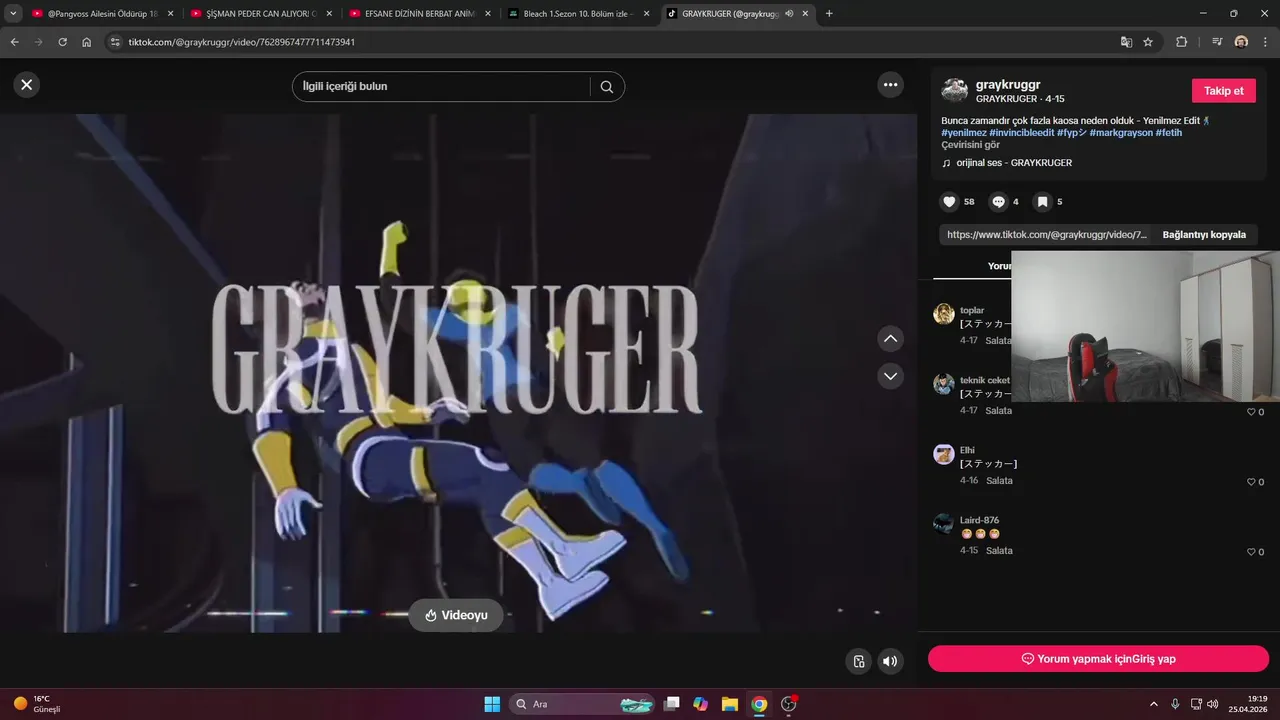Image resolution: width=1280 pixels, height=720 pixels.
Task: Open File Explorer from taskbar
Action: pyautogui.click(x=730, y=704)
